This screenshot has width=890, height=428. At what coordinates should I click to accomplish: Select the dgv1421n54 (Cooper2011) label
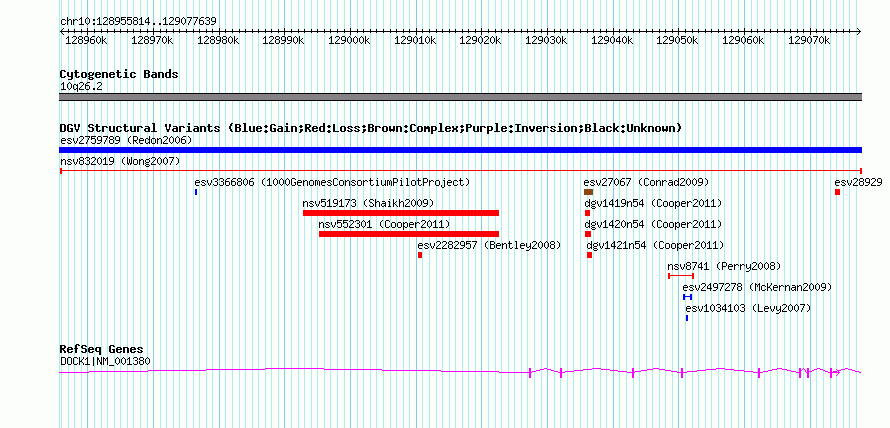coord(655,245)
